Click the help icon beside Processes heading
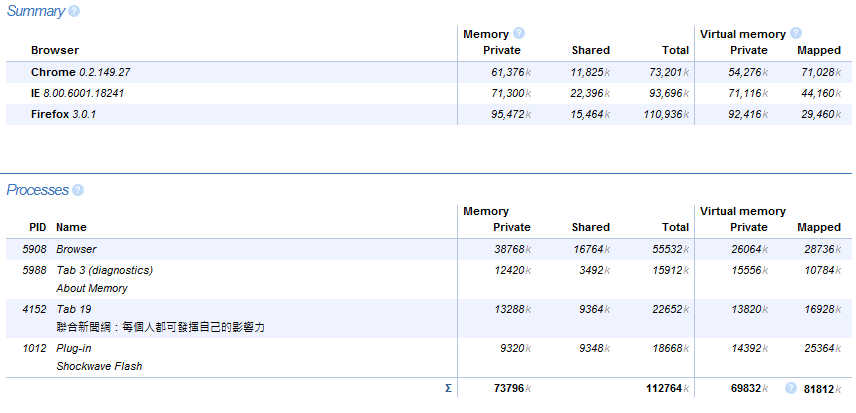The height and width of the screenshot is (413, 856). click(x=78, y=190)
